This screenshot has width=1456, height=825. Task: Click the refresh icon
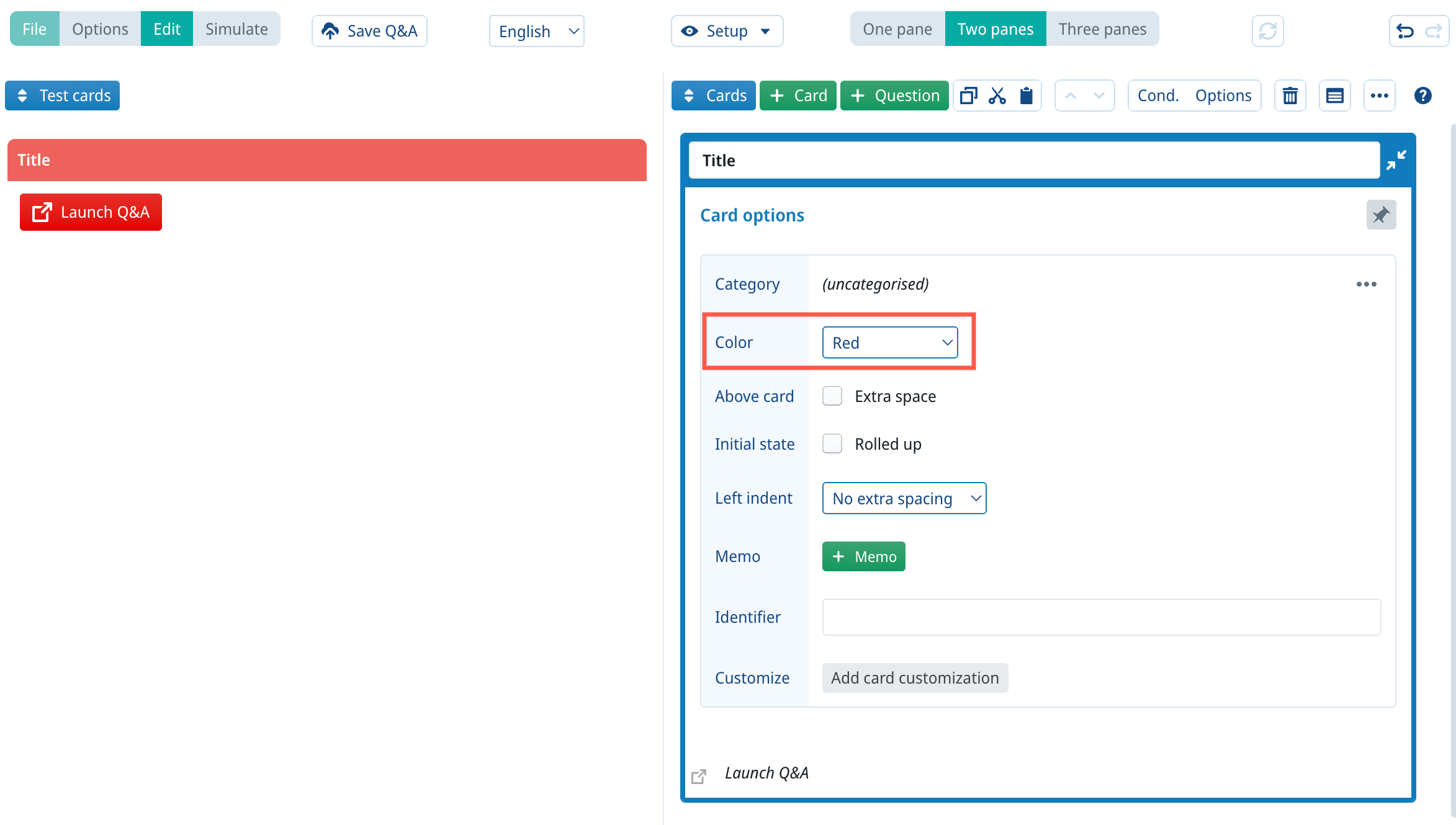click(x=1267, y=31)
